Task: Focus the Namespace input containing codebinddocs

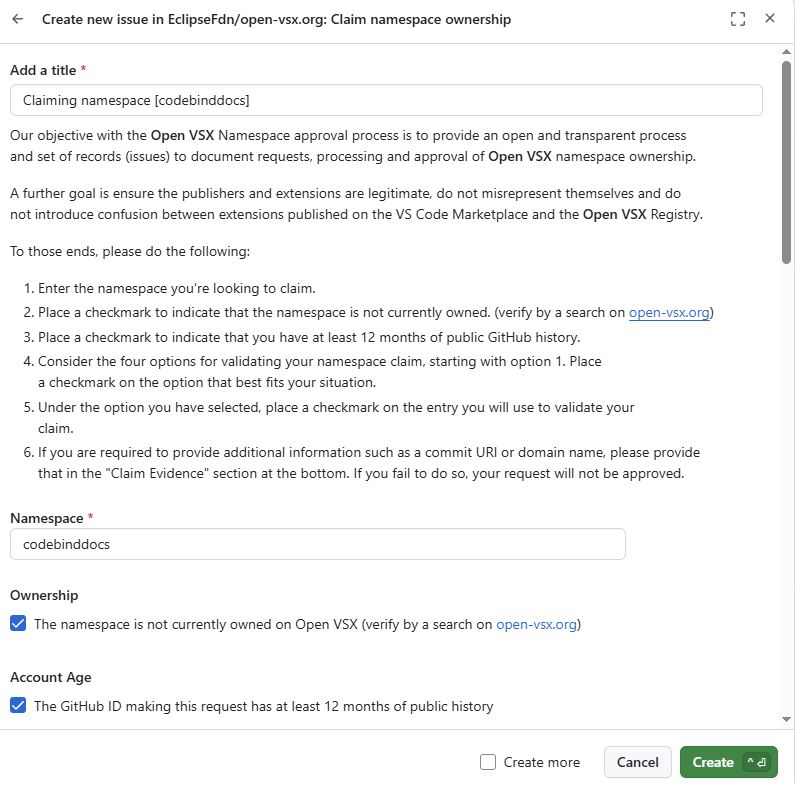Action: (x=317, y=544)
